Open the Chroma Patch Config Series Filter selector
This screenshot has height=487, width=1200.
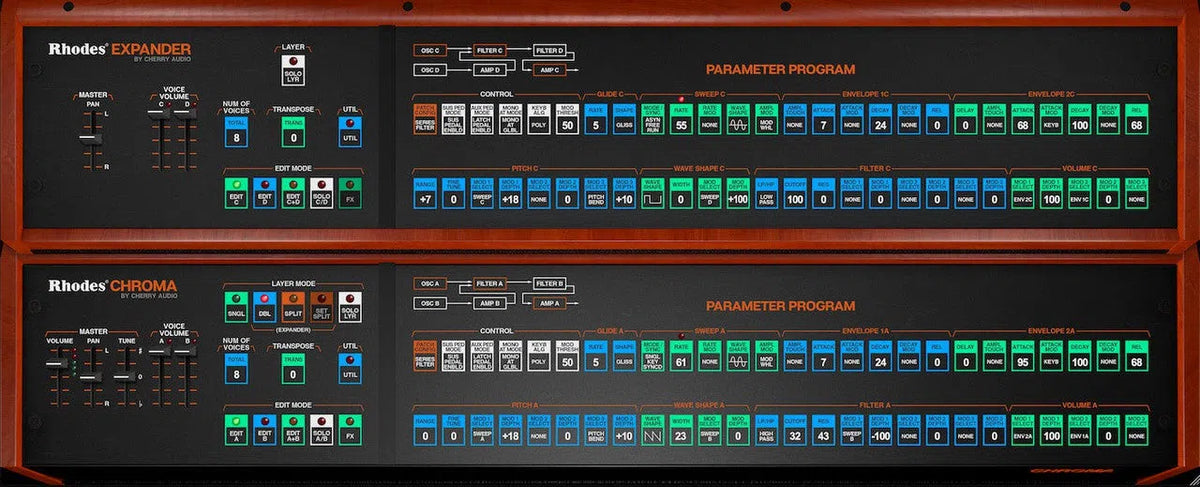pos(425,362)
